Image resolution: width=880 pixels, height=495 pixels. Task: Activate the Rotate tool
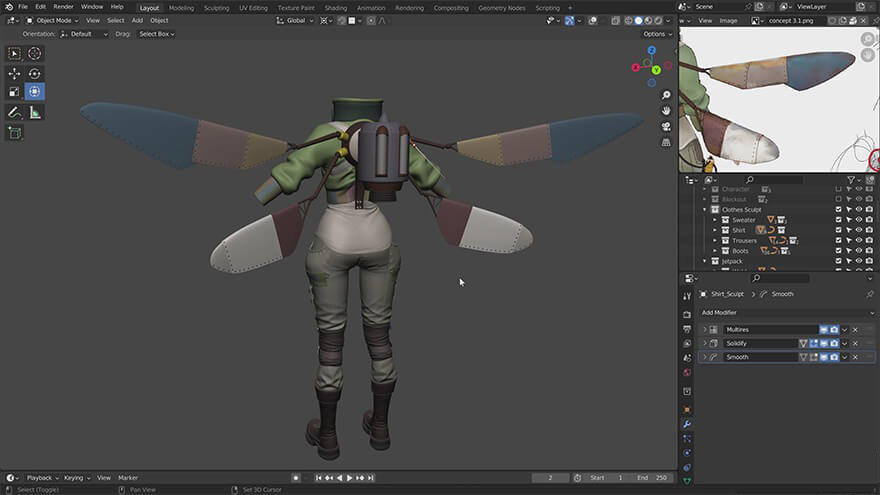click(34, 74)
